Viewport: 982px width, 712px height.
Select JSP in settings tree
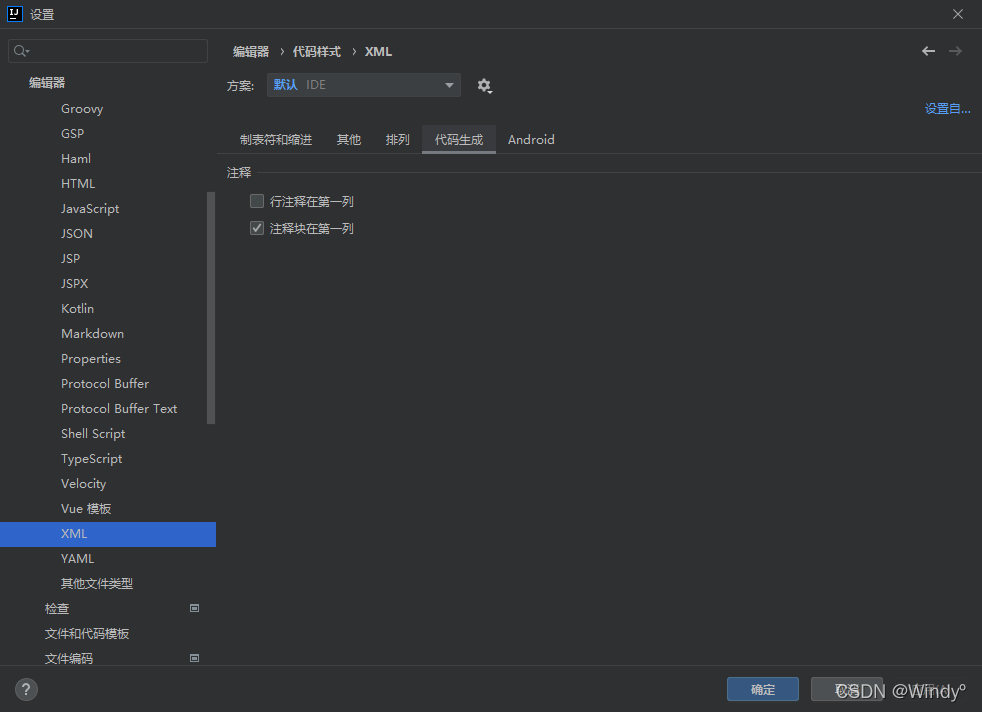click(70, 259)
